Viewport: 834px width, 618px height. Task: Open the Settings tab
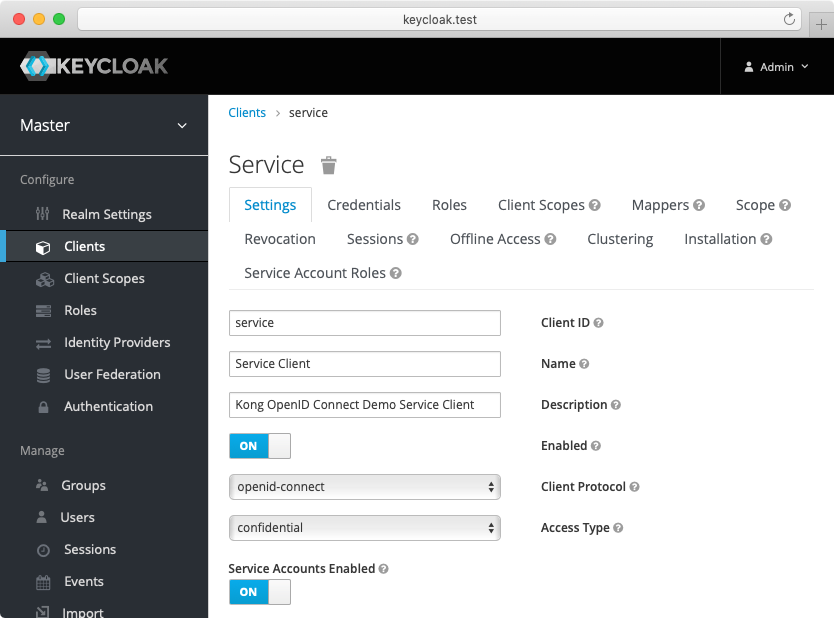point(270,205)
